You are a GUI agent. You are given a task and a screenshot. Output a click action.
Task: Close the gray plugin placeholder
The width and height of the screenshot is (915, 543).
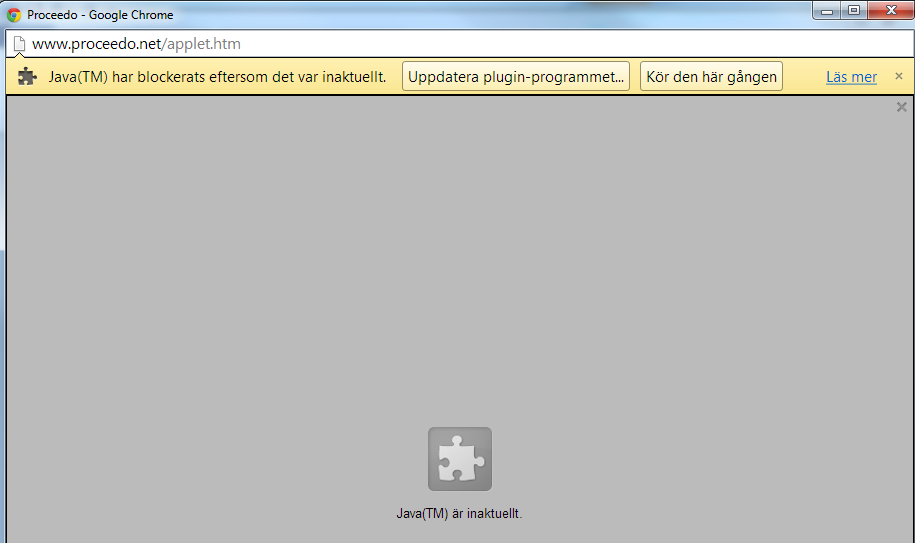pos(901,107)
